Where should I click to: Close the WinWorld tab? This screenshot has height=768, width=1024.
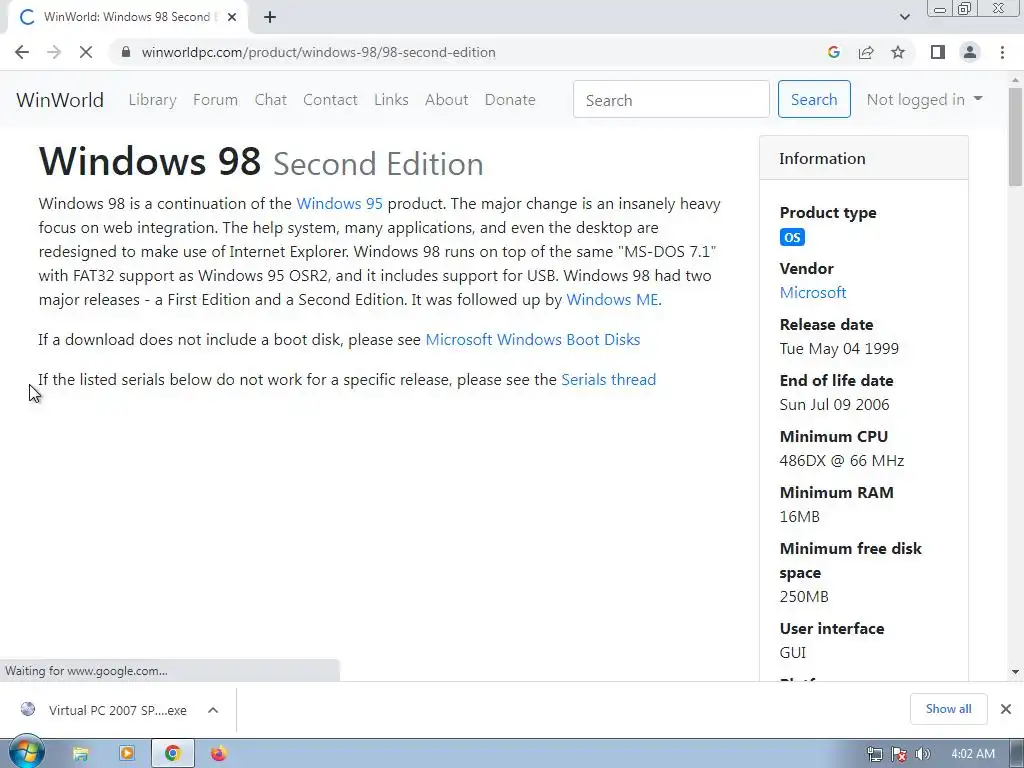tap(232, 17)
